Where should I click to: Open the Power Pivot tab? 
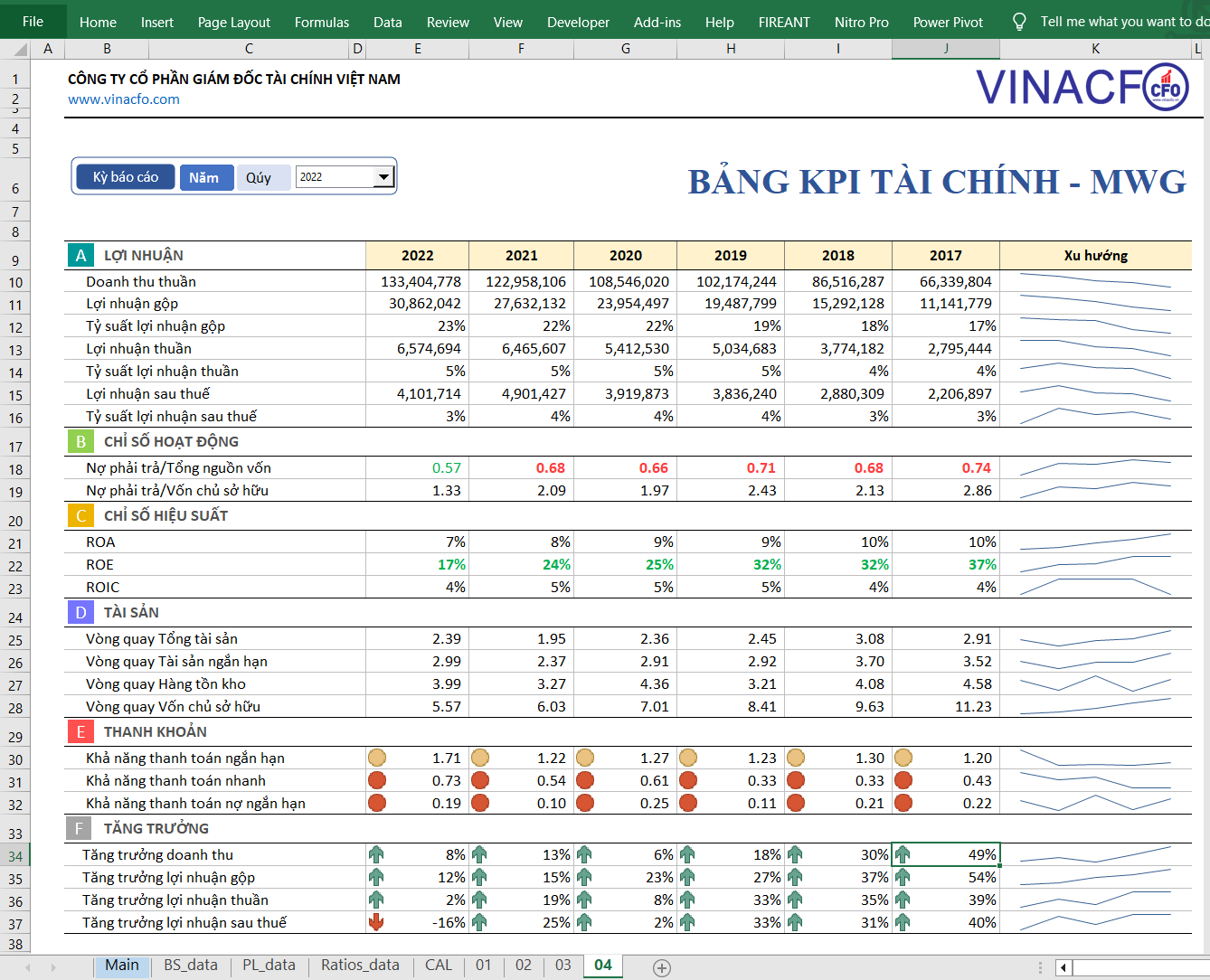[948, 22]
